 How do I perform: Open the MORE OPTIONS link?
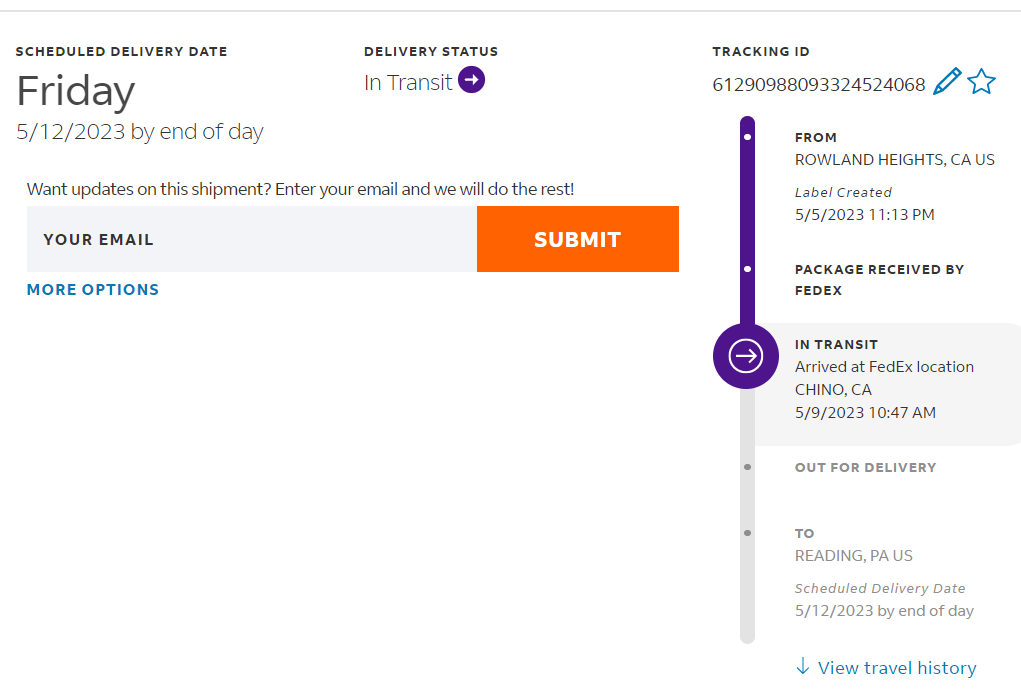pyautogui.click(x=93, y=290)
